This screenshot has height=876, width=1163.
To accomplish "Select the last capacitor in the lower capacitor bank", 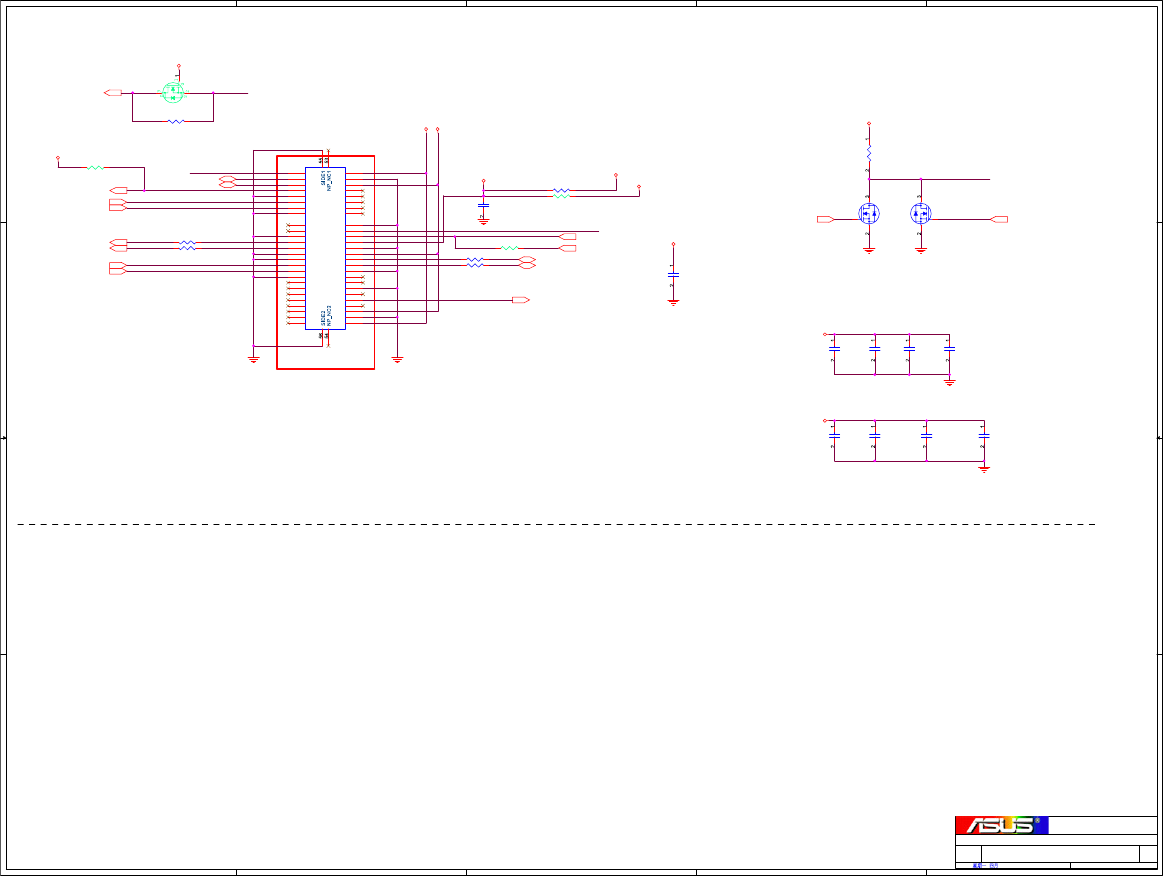I will pos(984,435).
